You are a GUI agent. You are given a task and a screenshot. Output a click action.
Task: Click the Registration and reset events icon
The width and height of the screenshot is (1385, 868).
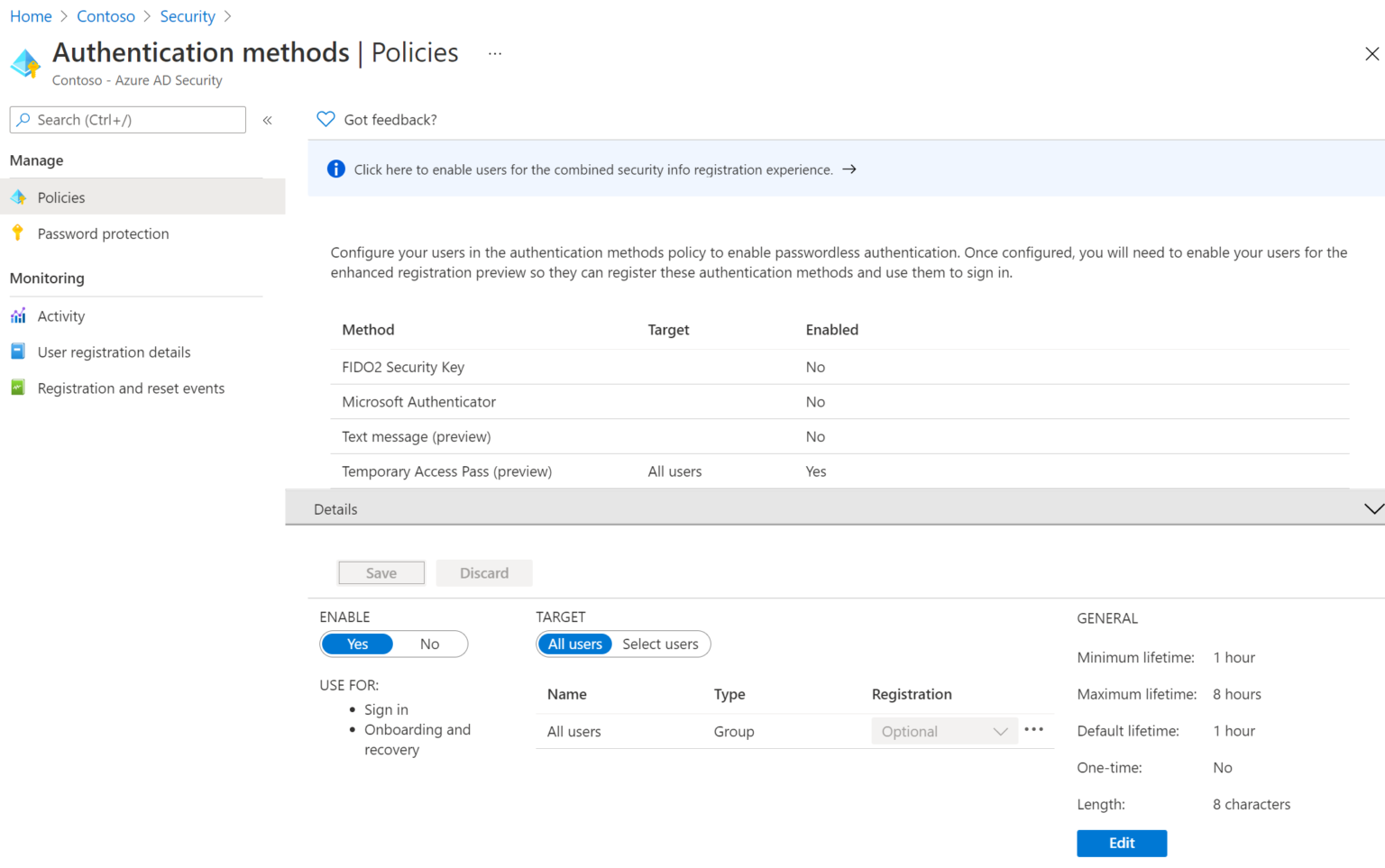tap(19, 388)
